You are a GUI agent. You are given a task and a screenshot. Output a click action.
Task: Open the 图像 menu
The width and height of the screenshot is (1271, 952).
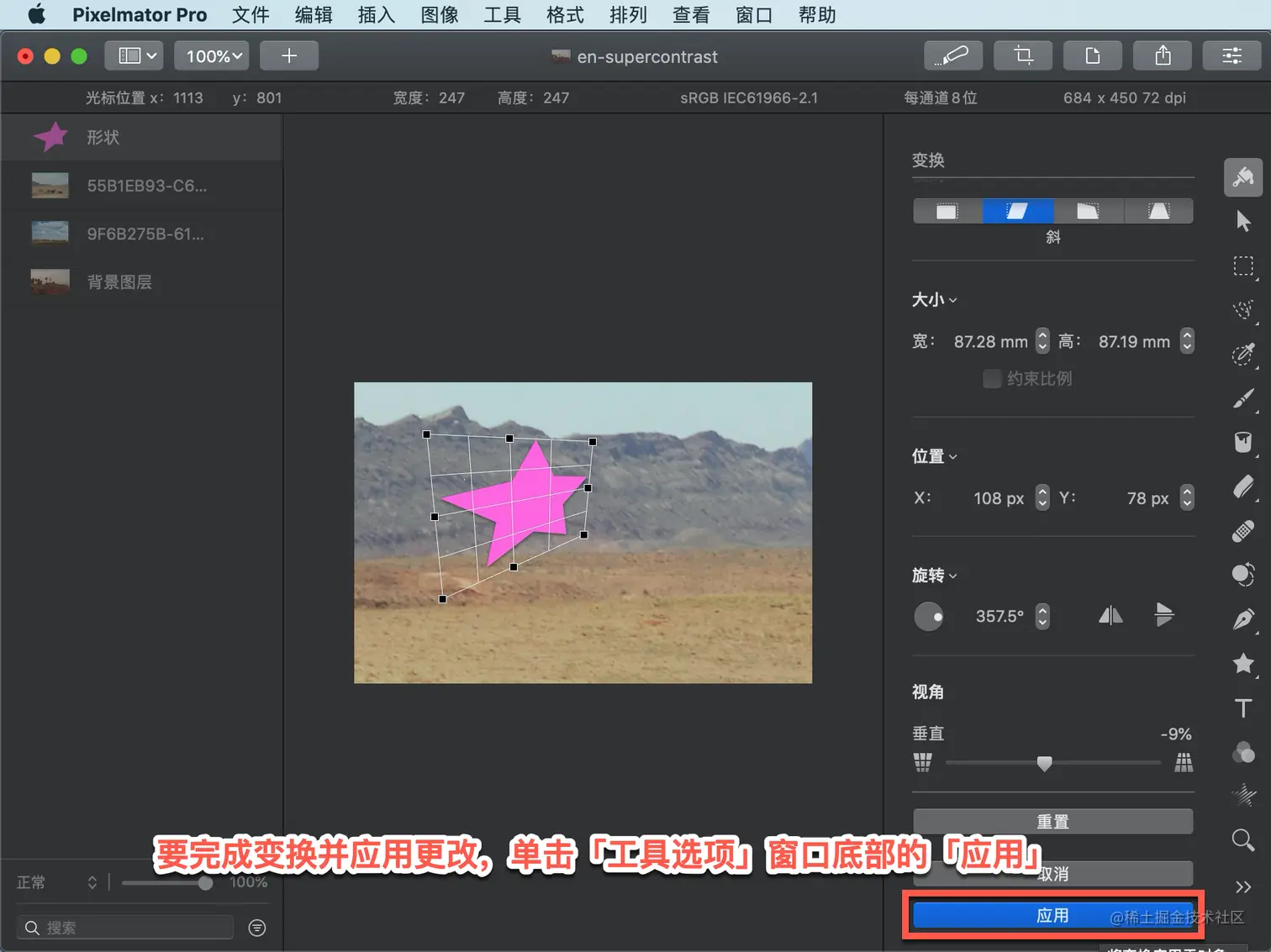[x=440, y=15]
